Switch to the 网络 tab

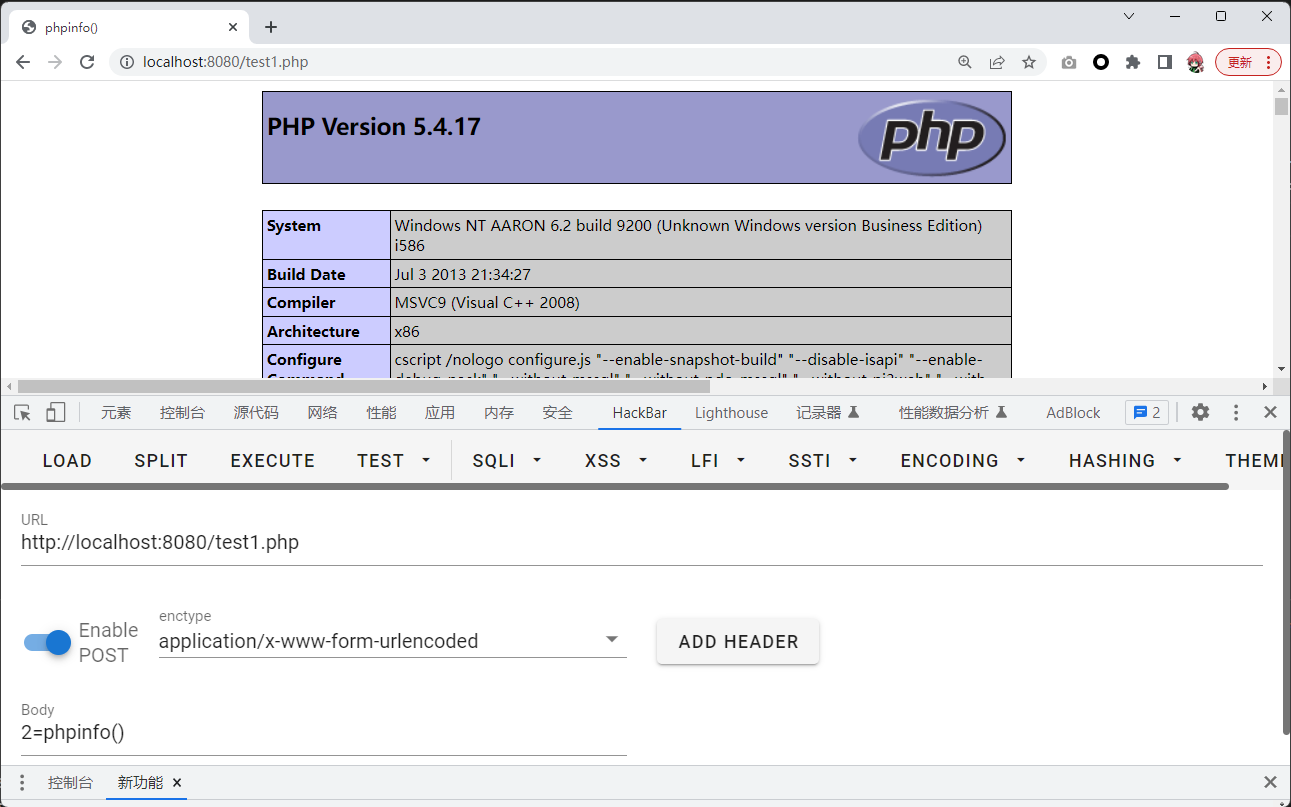(x=322, y=413)
